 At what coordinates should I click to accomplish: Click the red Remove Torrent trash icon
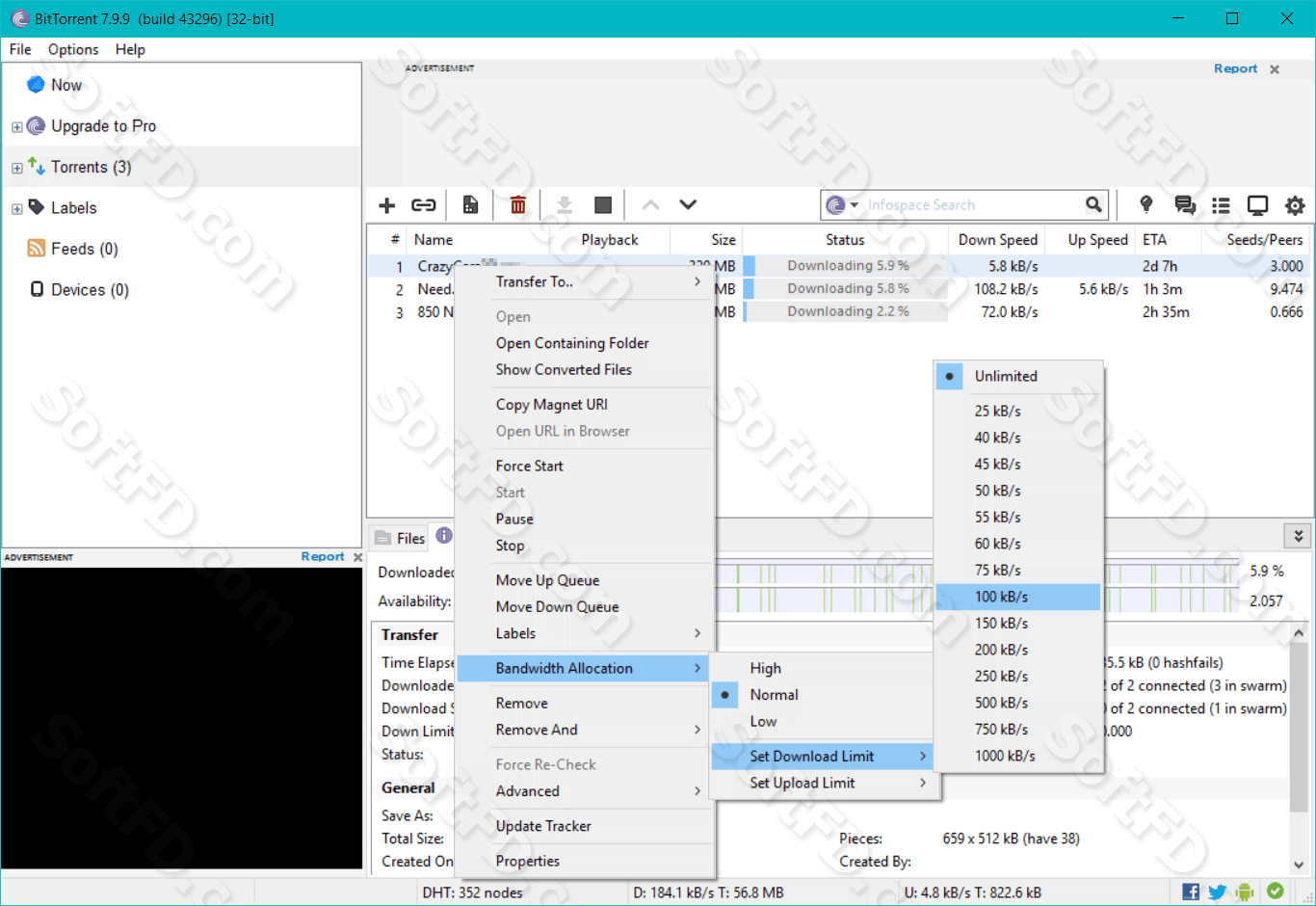click(x=518, y=205)
